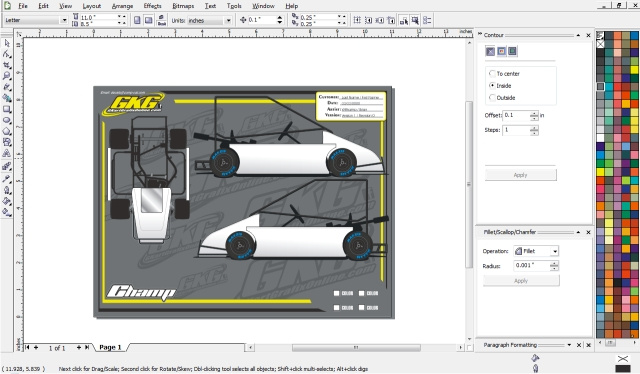
Task: Open the Help menu
Action: point(291,6)
